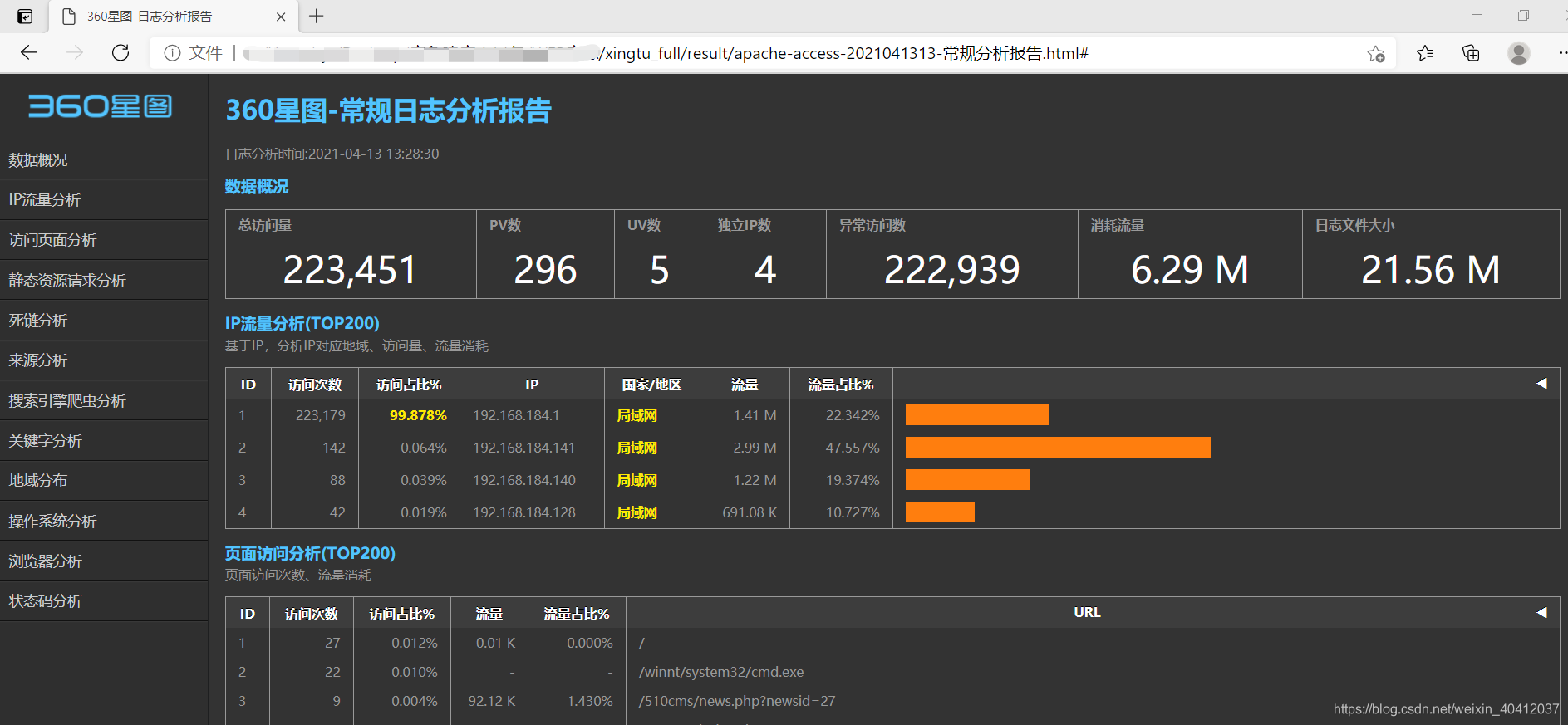The image size is (1568, 725).
Task: Click the 异常访问数 value 222,939
Action: pyautogui.click(x=952, y=270)
